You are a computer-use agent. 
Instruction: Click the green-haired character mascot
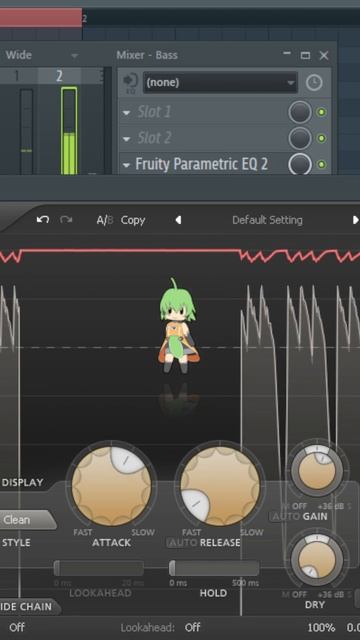178,326
